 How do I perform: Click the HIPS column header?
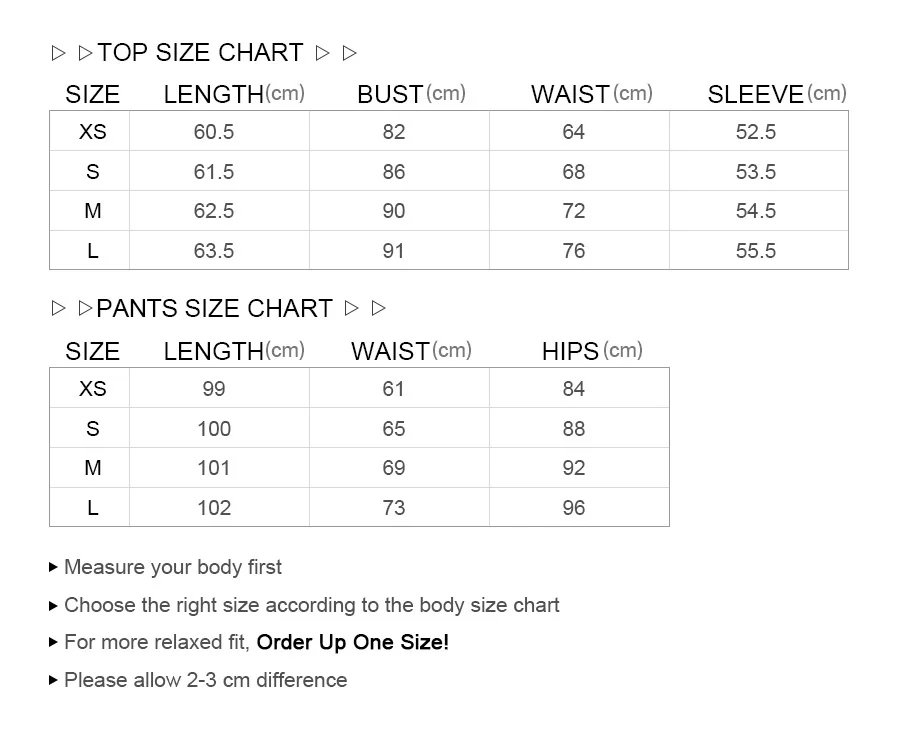(592, 351)
